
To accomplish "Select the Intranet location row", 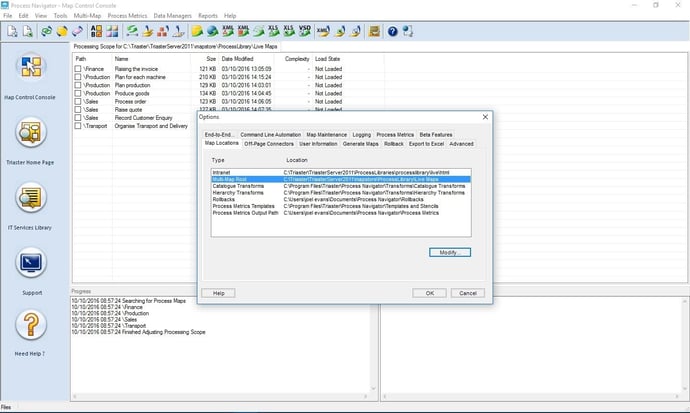I will pyautogui.click(x=341, y=172).
